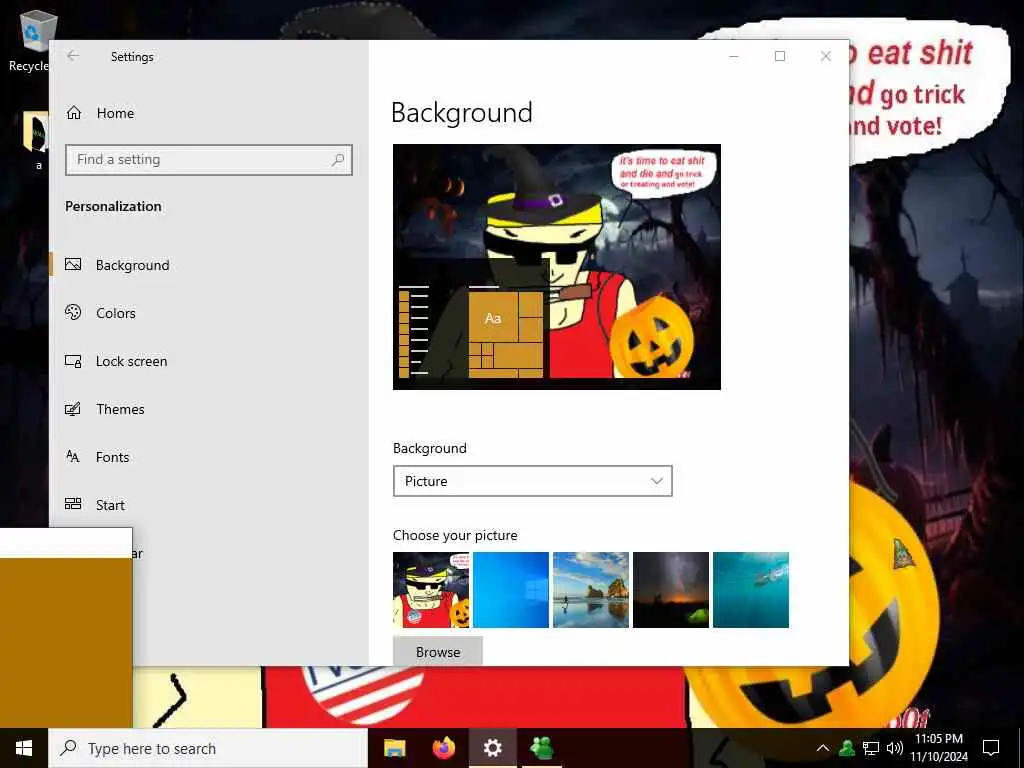Click the Themes brush icon
Image resolution: width=1024 pixels, height=768 pixels.
(x=73, y=409)
